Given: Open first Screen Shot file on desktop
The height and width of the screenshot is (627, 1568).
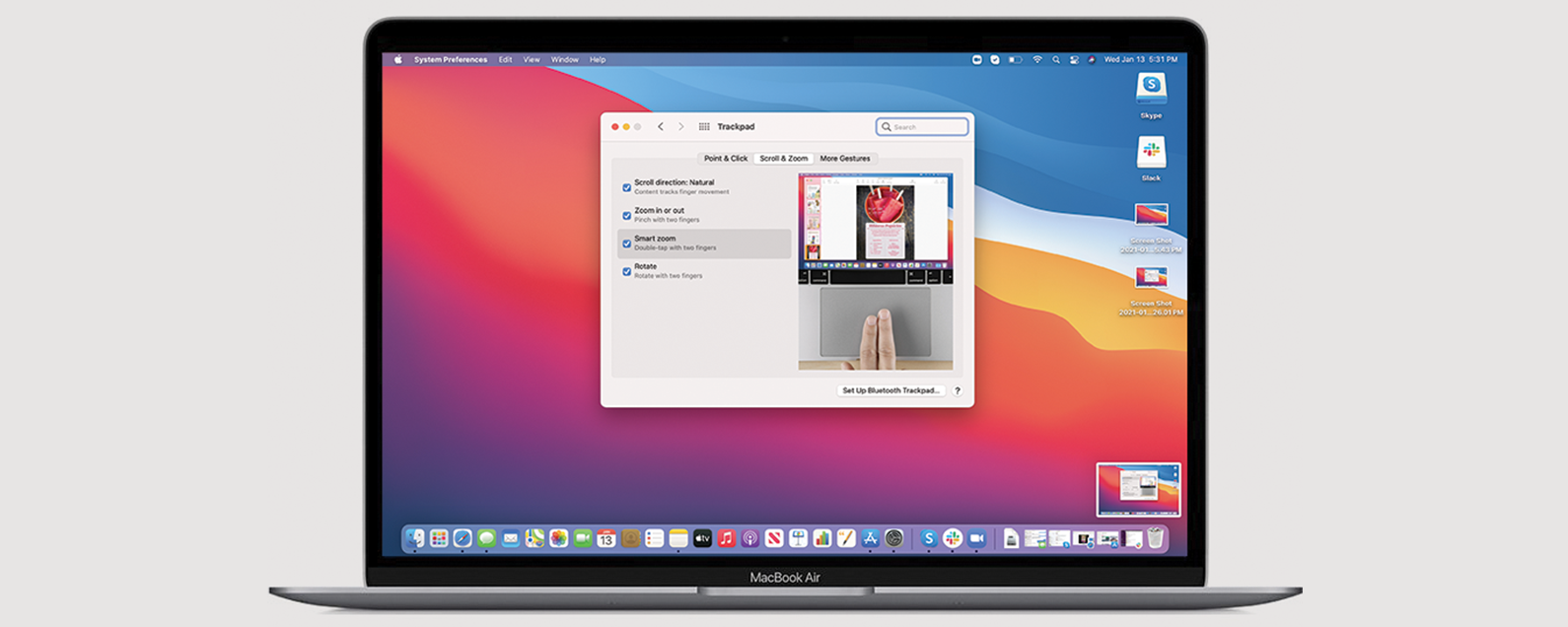Looking at the screenshot, I should (x=1151, y=215).
